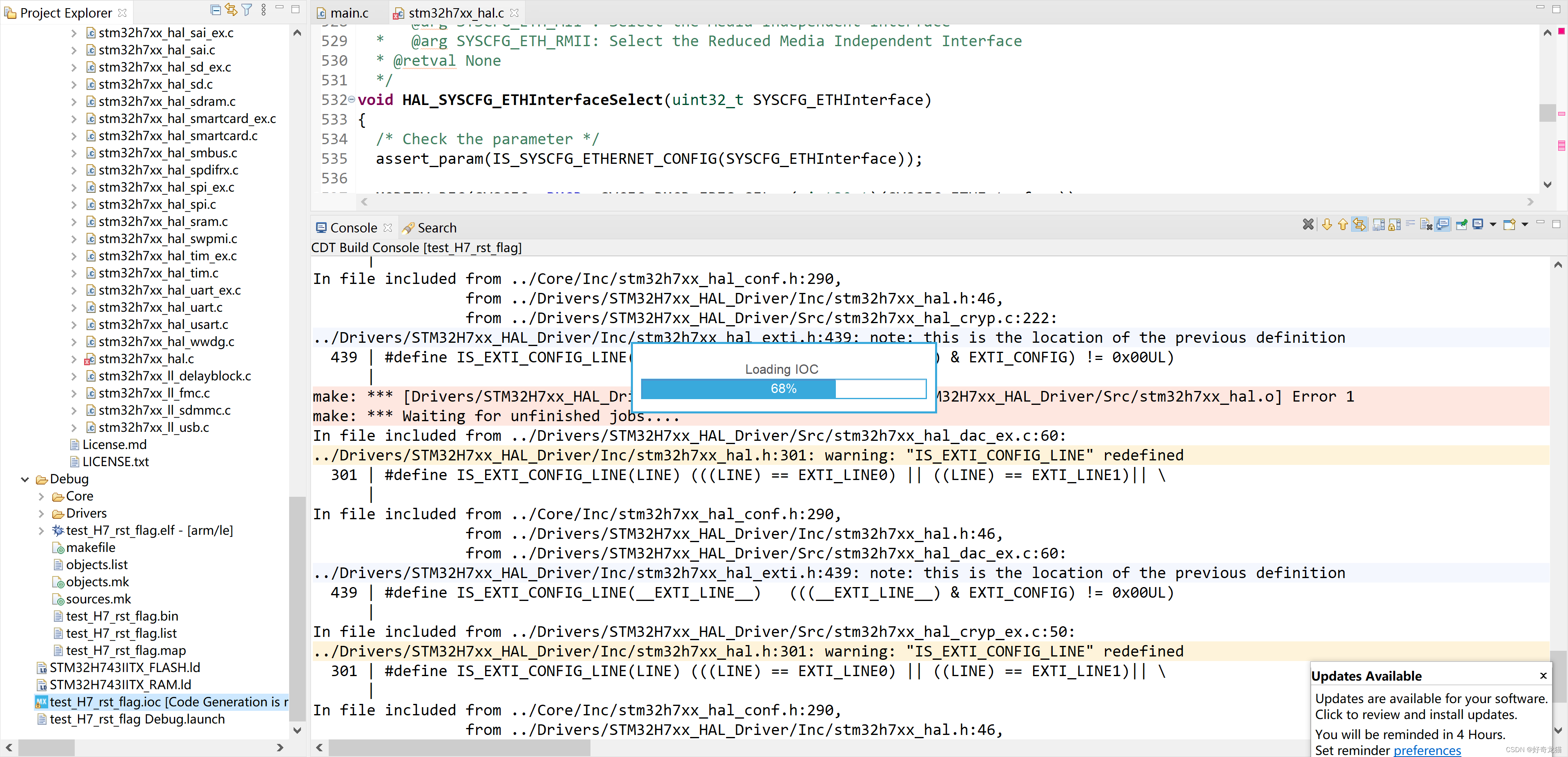Click Clear Console icon
The height and width of the screenshot is (757, 1568).
[x=1425, y=225]
